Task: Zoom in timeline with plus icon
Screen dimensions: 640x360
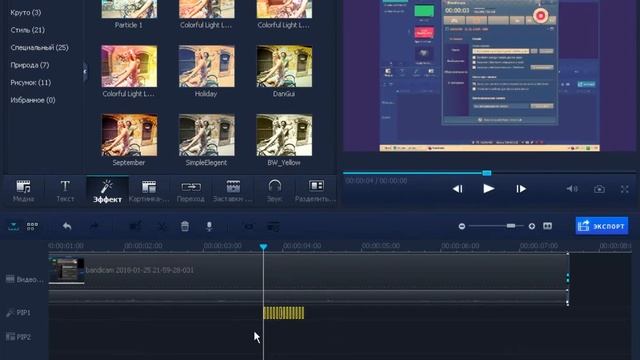Action: tap(531, 226)
